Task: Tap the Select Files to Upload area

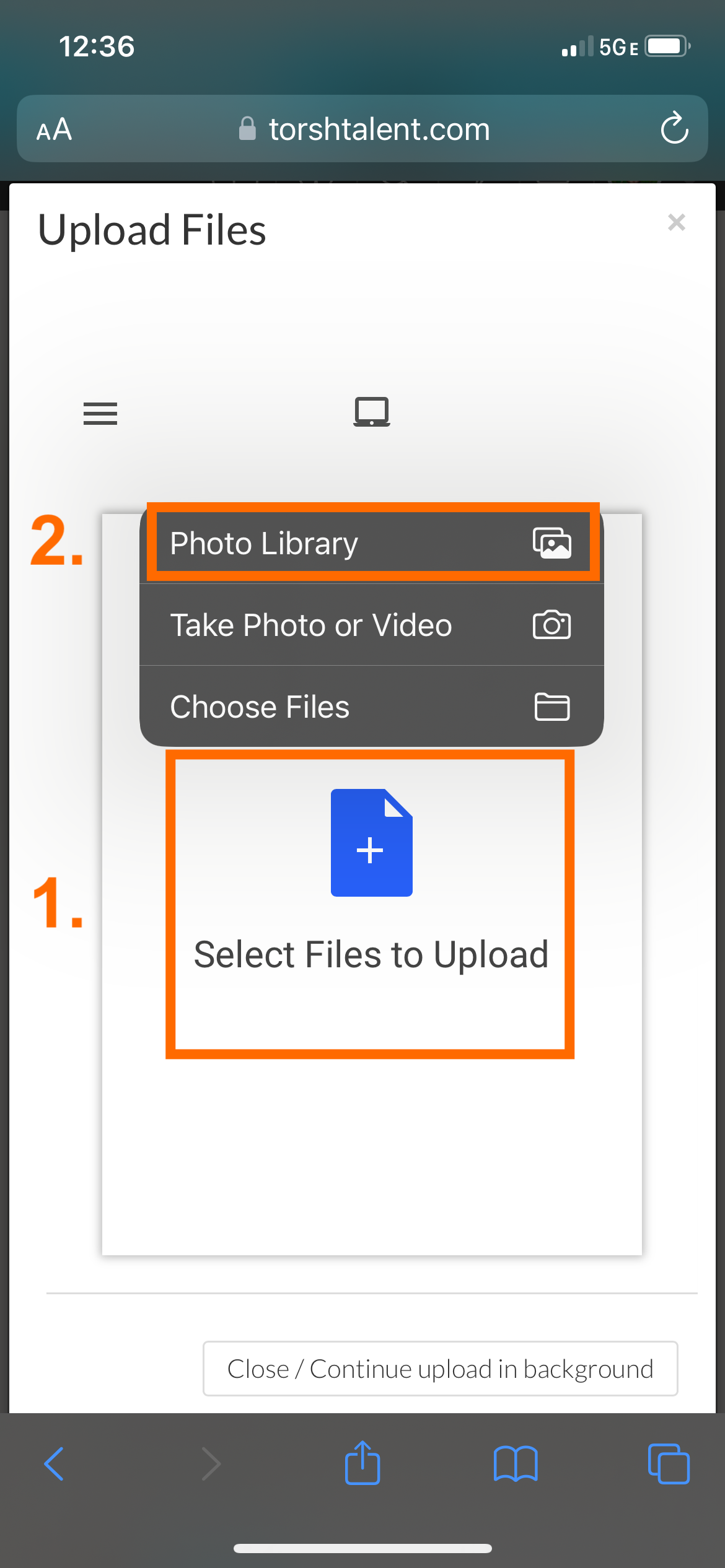Action: [x=371, y=954]
